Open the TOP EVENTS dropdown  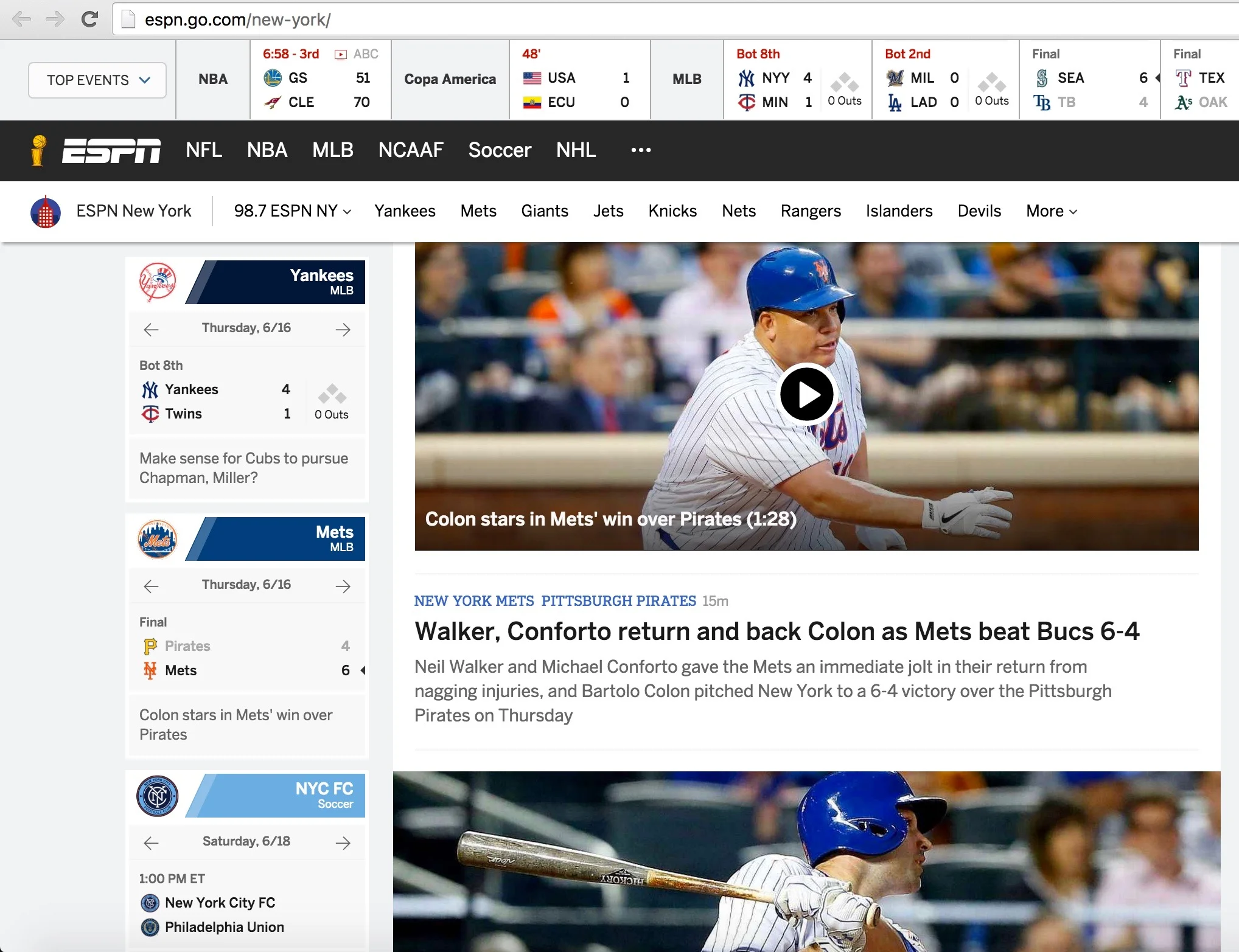[x=97, y=80]
